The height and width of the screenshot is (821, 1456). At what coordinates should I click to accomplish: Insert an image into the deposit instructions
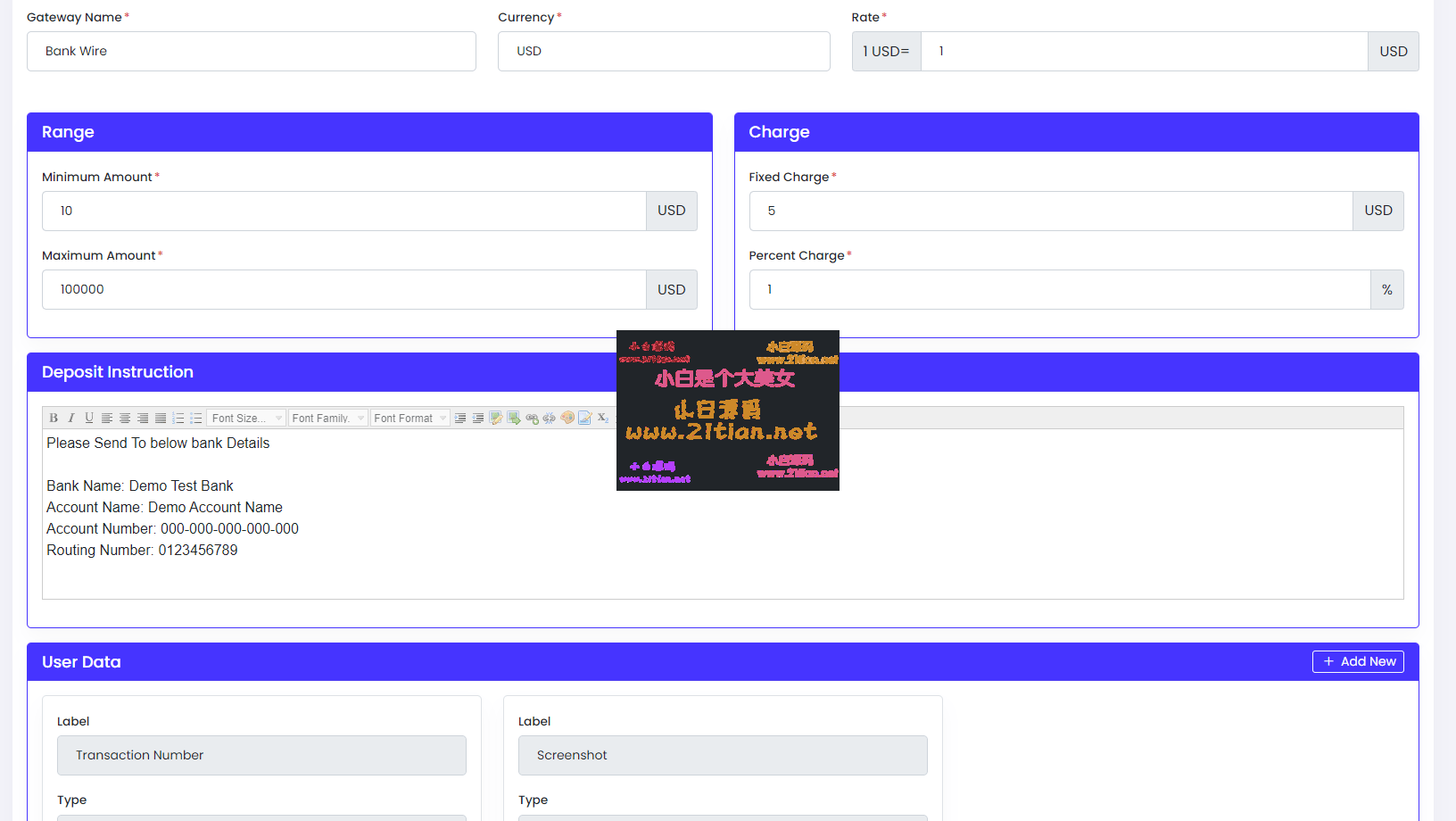click(514, 417)
